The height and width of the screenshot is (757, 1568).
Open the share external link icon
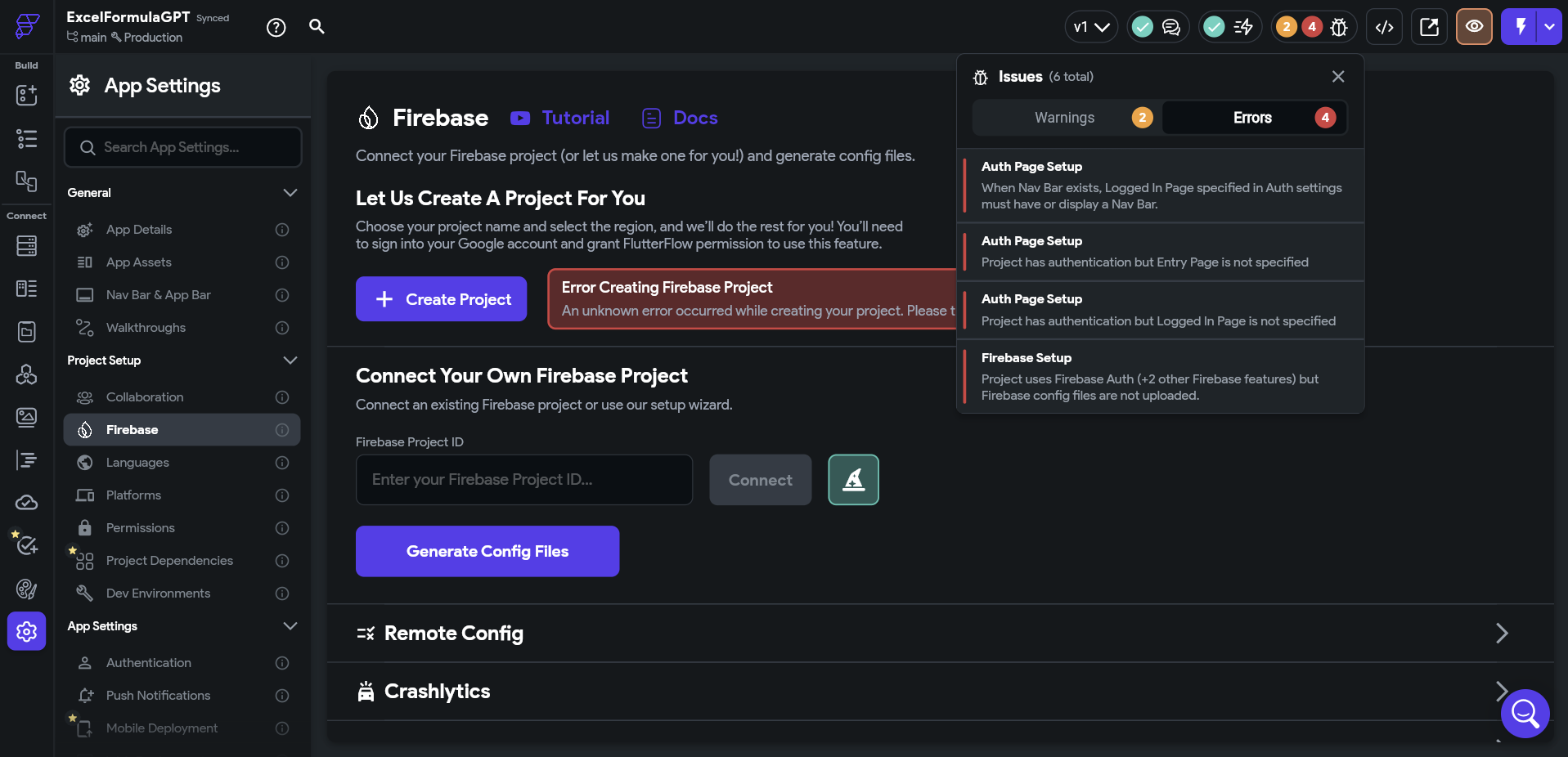click(1429, 27)
